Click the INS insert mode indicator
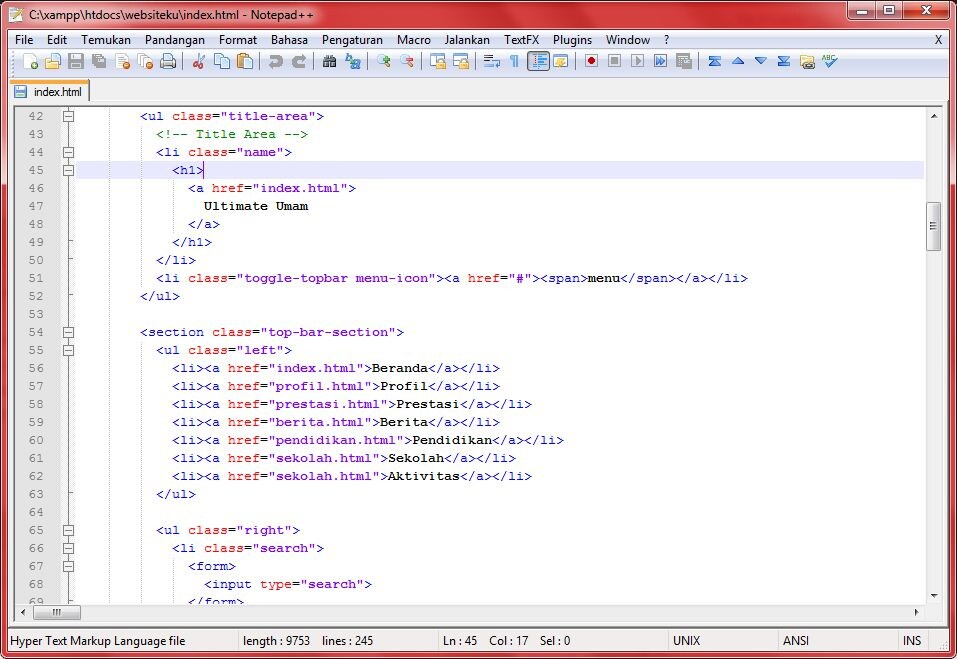This screenshot has height=659, width=957. coord(912,641)
